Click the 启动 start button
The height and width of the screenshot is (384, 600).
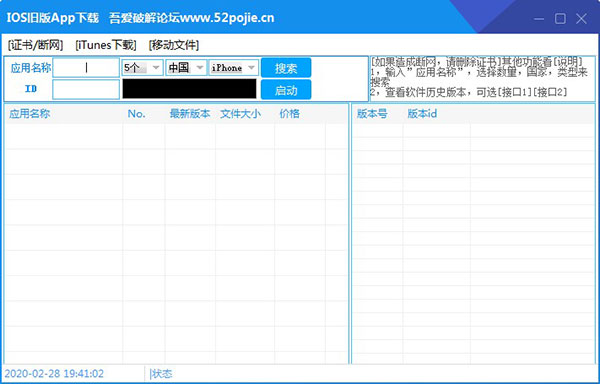point(286,90)
